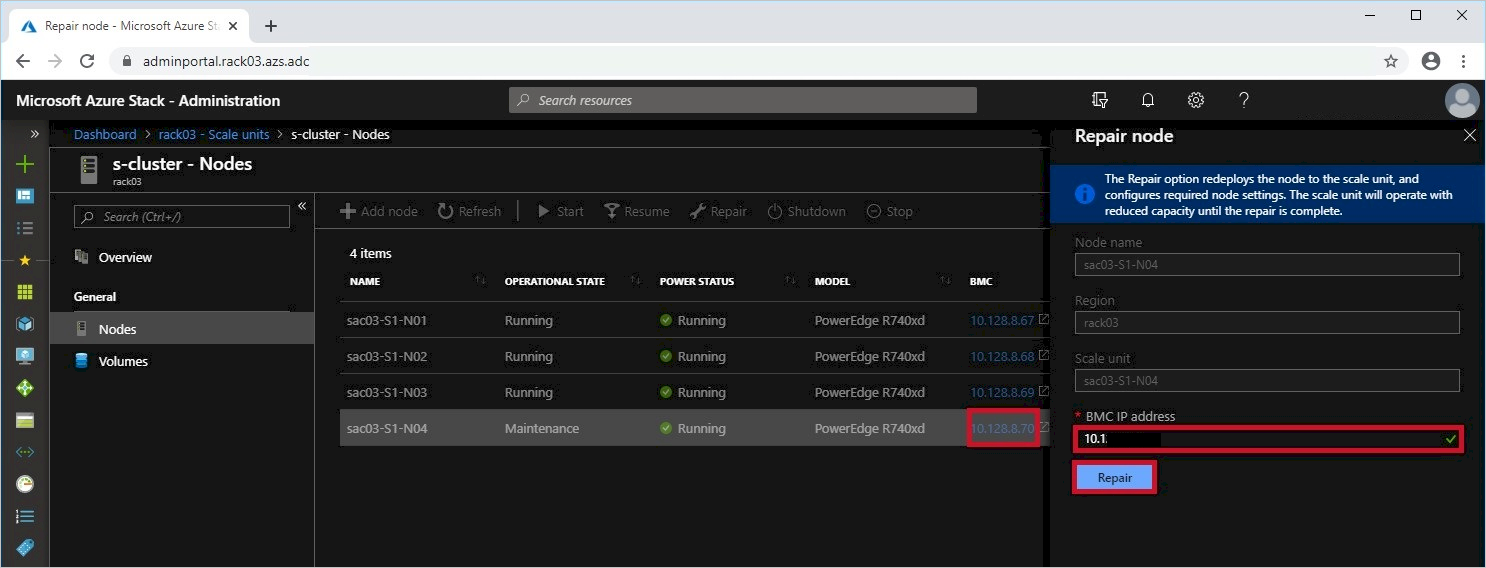Open the Chrome three-dot menu
Viewport: 1486px width, 568px height.
[x=1464, y=61]
